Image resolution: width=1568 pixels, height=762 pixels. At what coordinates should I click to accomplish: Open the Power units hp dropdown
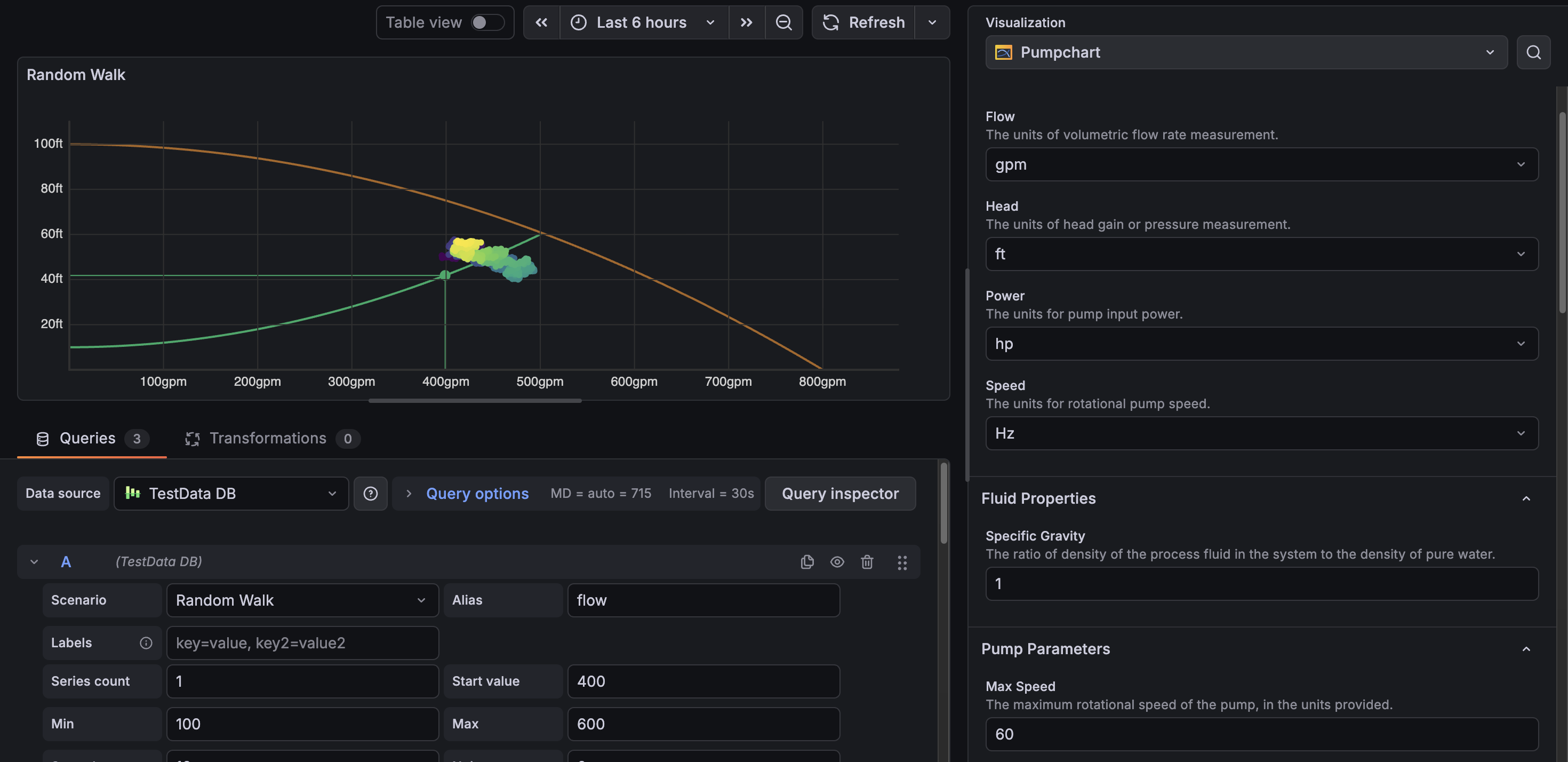[1262, 344]
